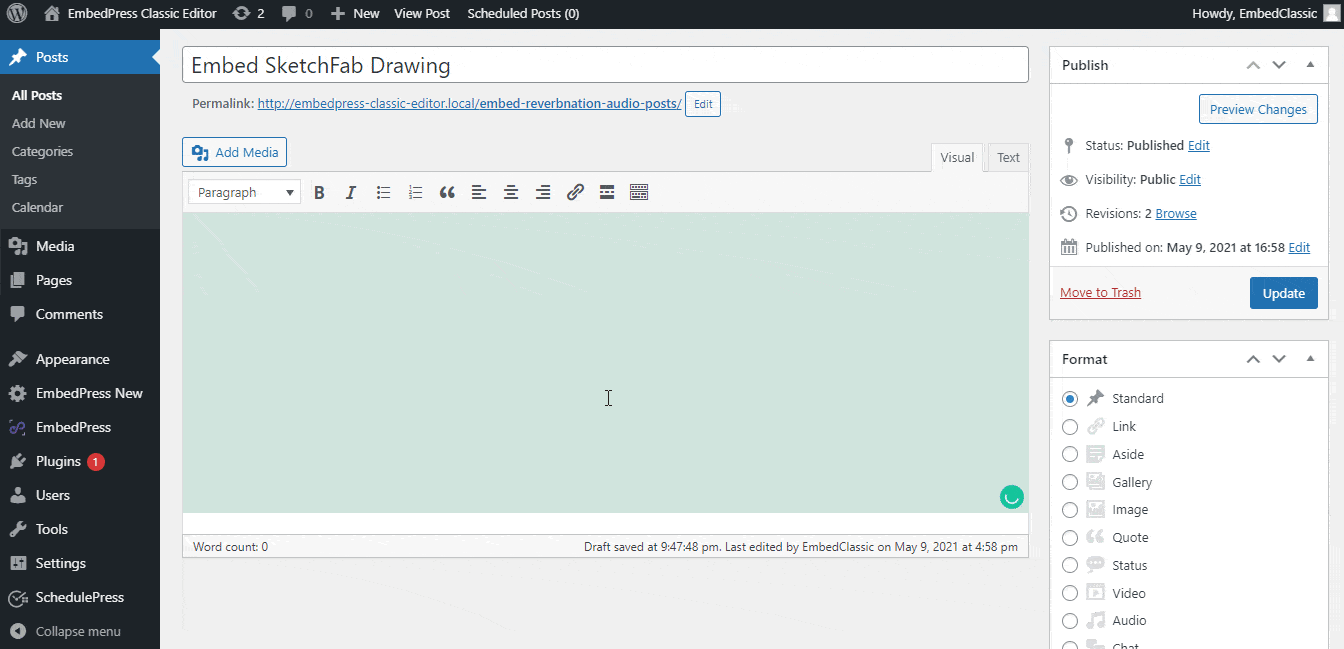Select the Aside post format

tap(1070, 454)
